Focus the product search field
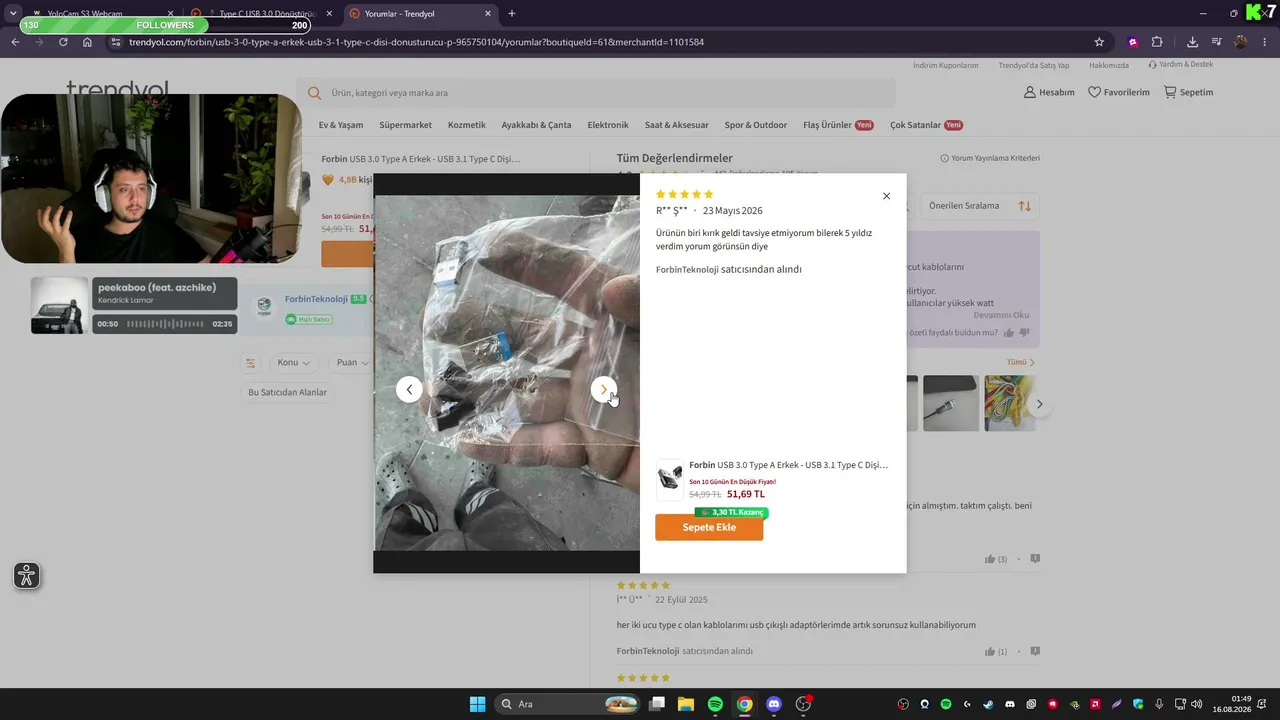Viewport: 1280px width, 720px height. (596, 93)
